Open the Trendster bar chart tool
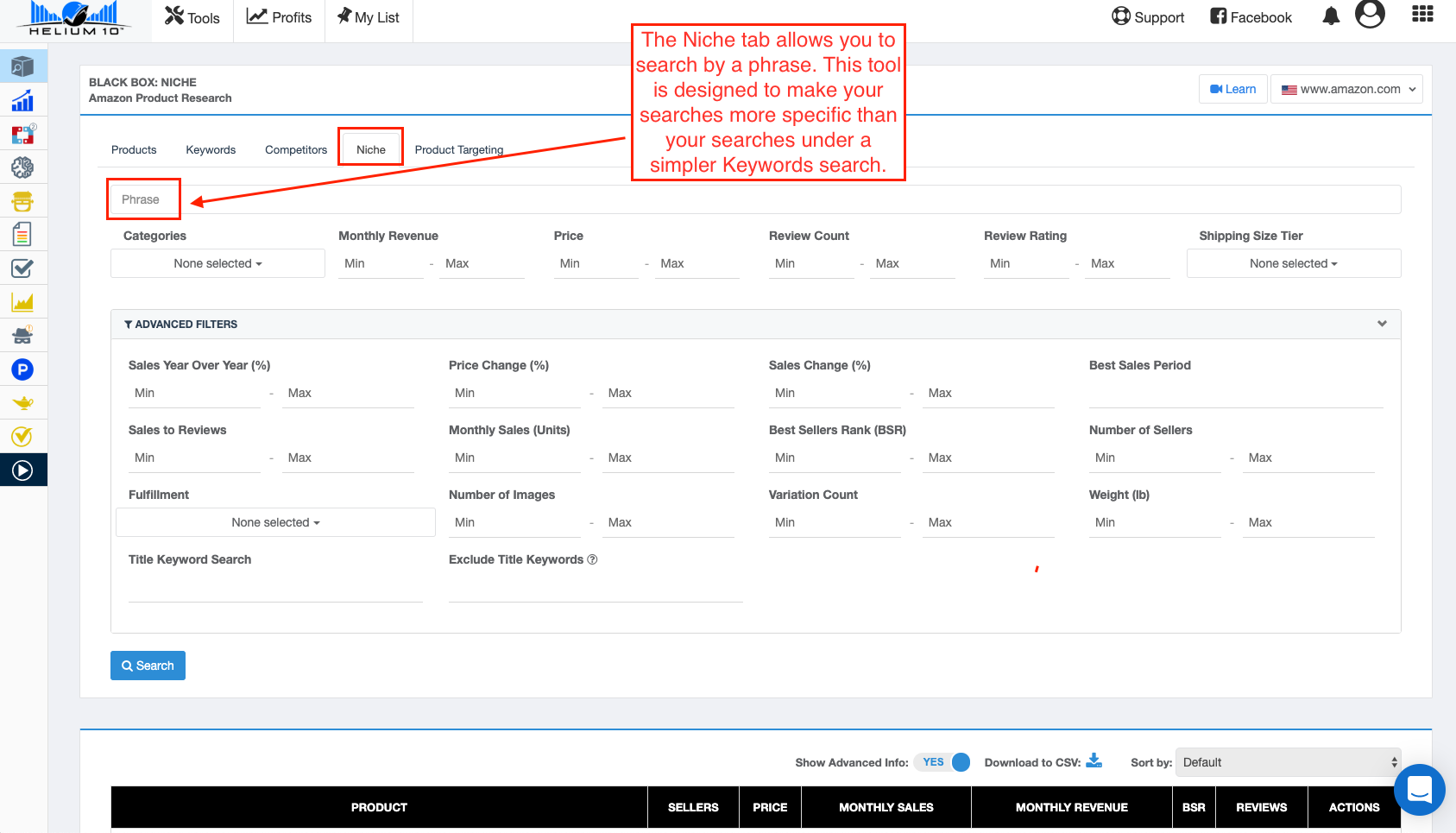Viewport: 1456px width, 833px height. point(22,100)
